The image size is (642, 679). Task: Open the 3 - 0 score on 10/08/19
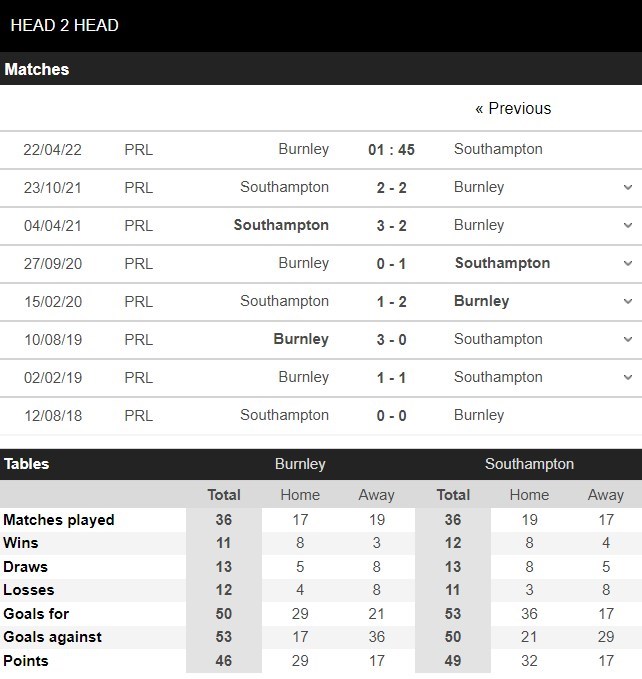click(x=391, y=339)
